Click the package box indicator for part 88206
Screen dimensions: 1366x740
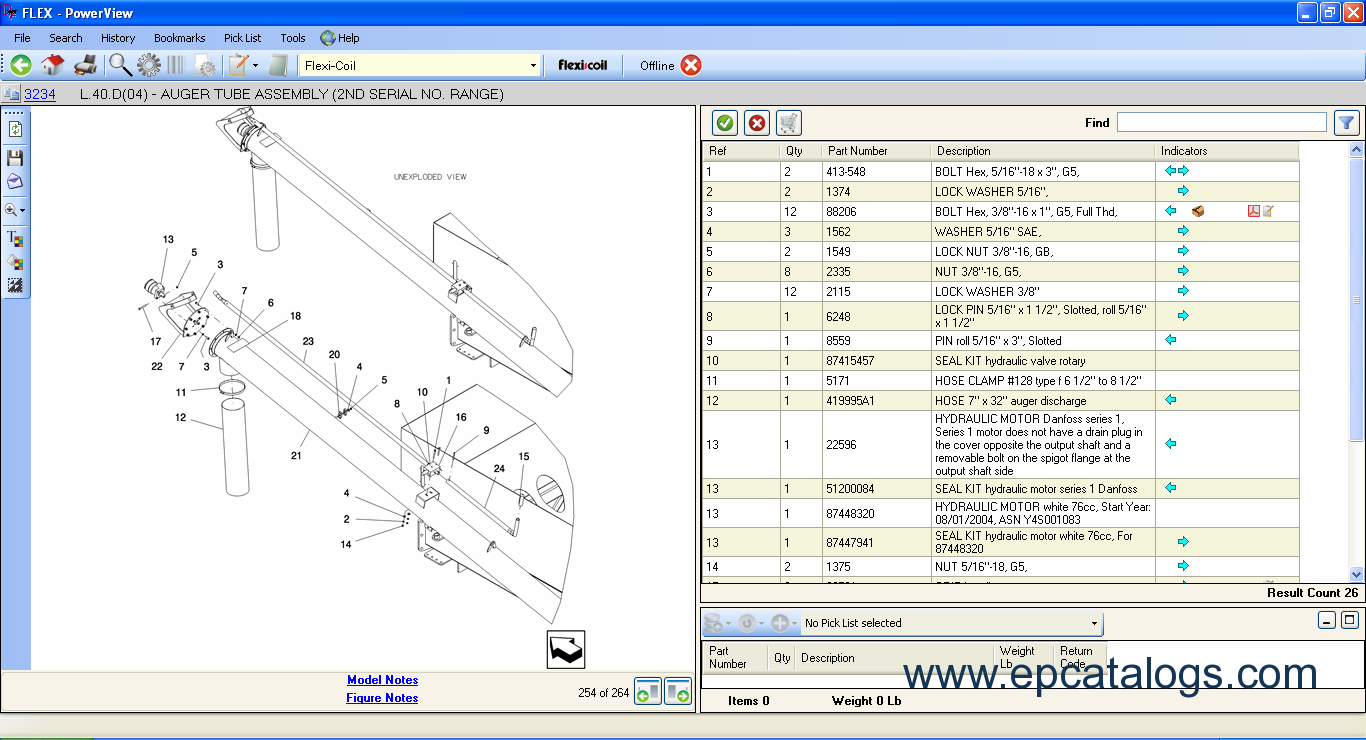tap(1198, 211)
